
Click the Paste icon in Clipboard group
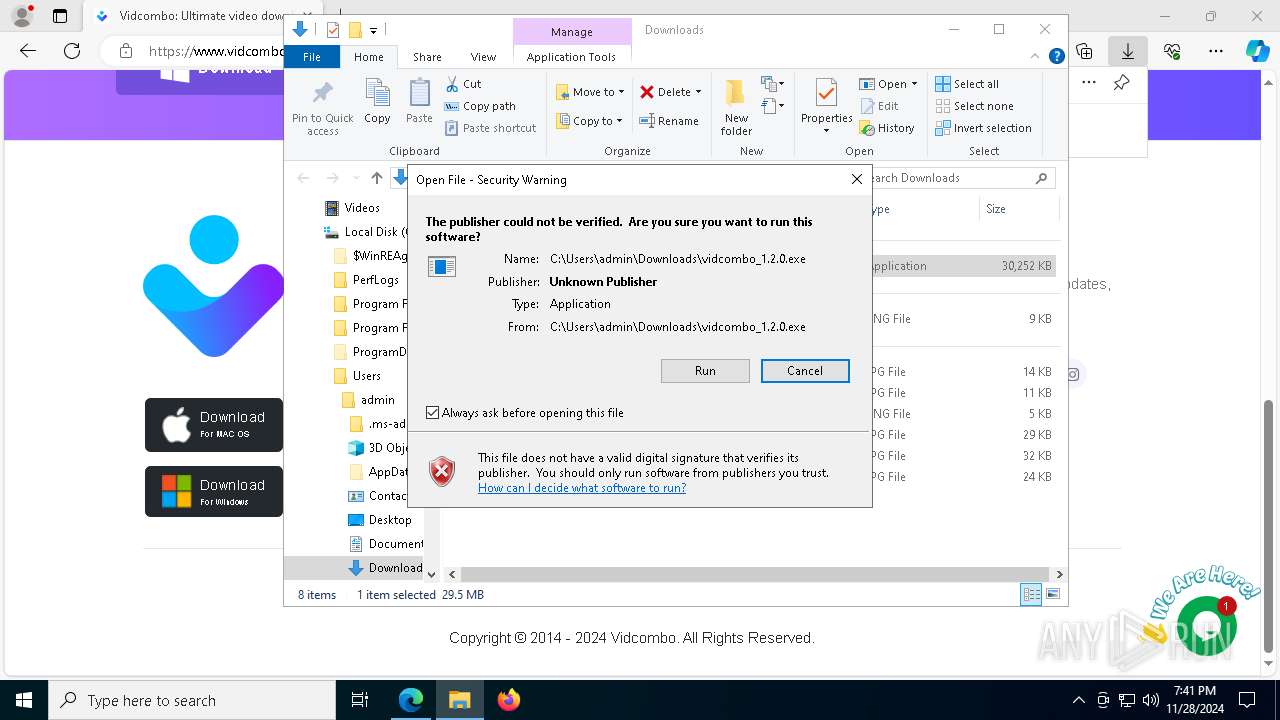pyautogui.click(x=419, y=101)
